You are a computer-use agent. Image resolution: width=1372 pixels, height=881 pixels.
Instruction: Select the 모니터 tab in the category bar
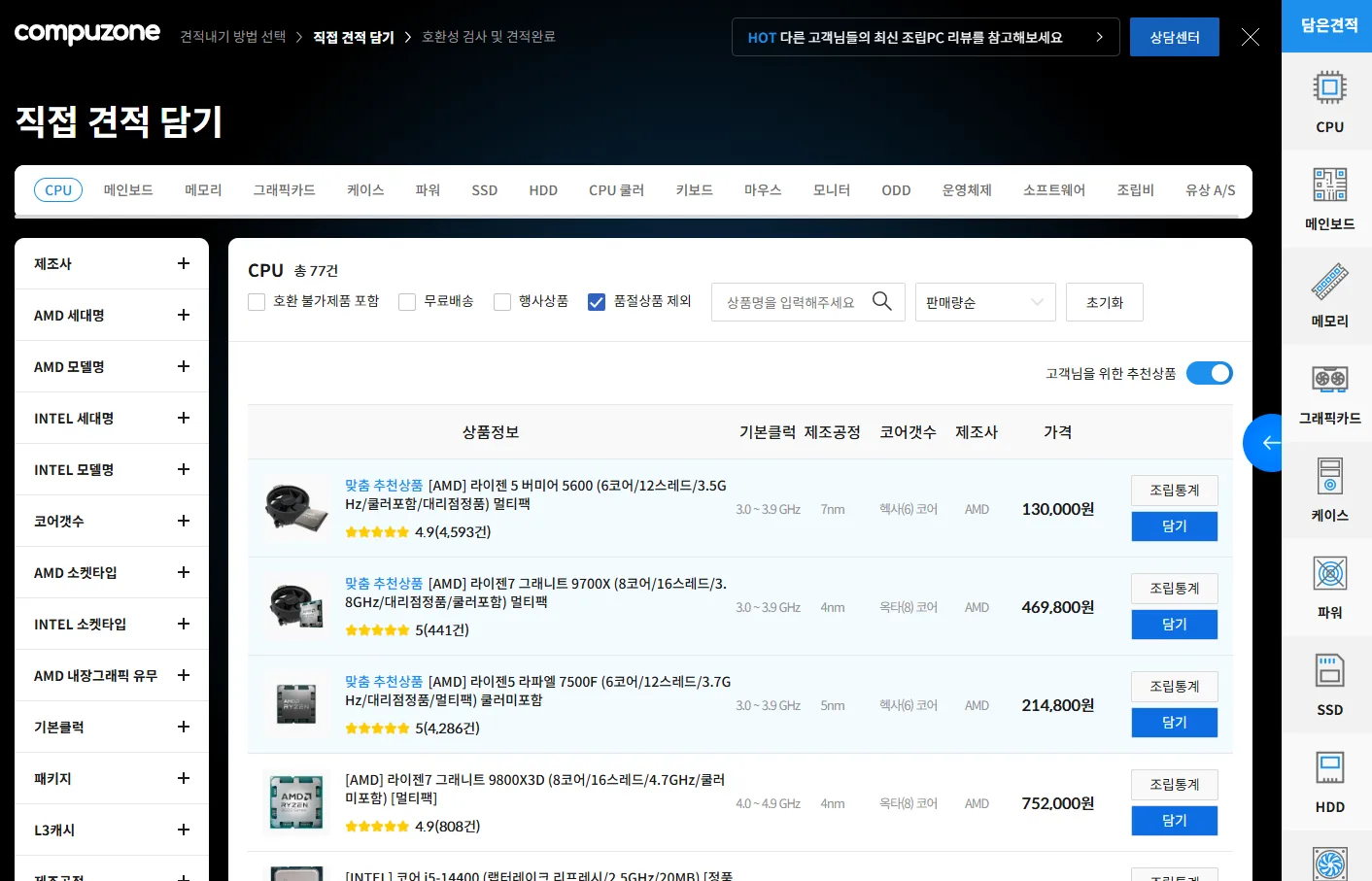coord(831,189)
